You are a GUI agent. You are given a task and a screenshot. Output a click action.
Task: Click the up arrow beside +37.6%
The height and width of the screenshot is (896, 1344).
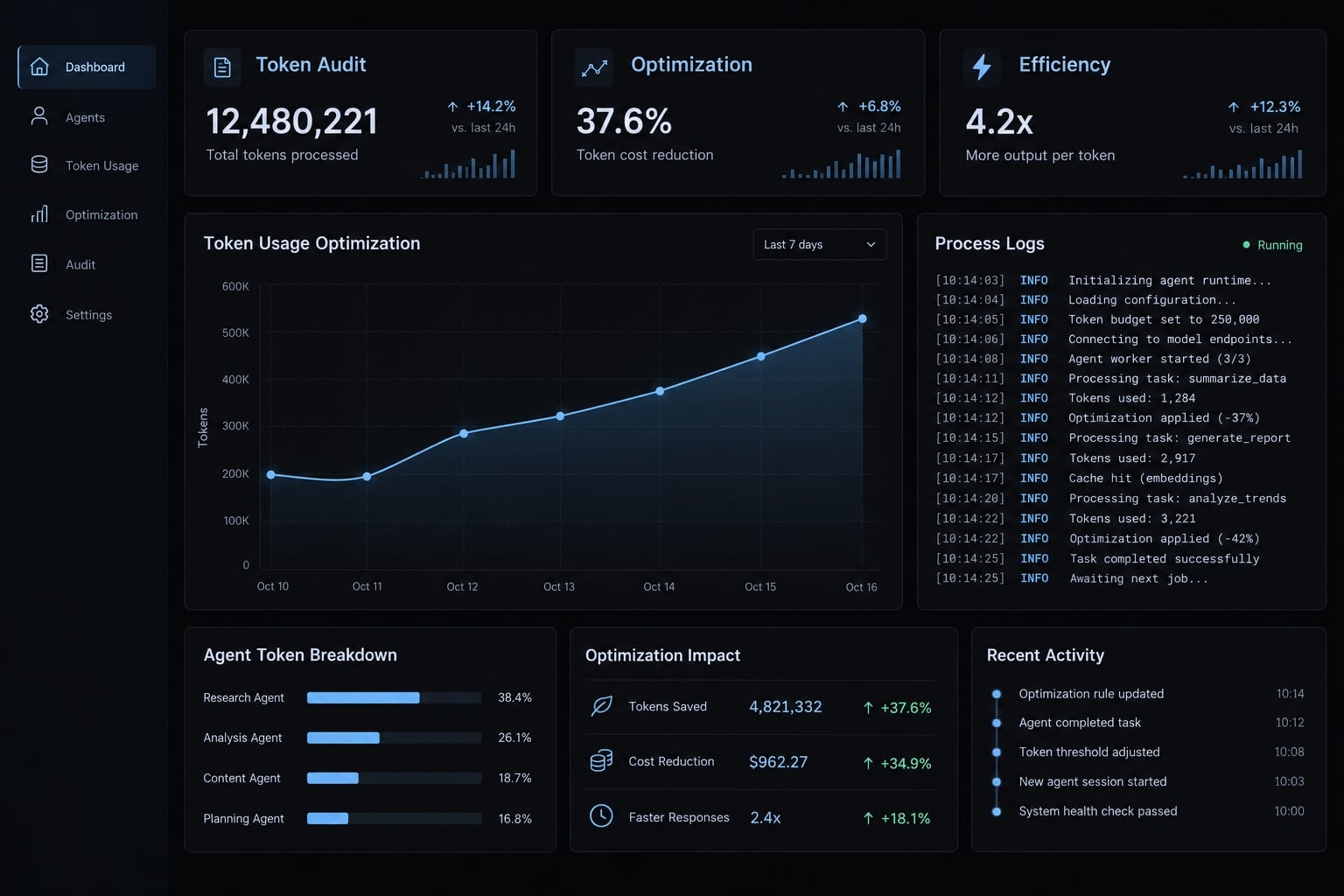(868, 708)
